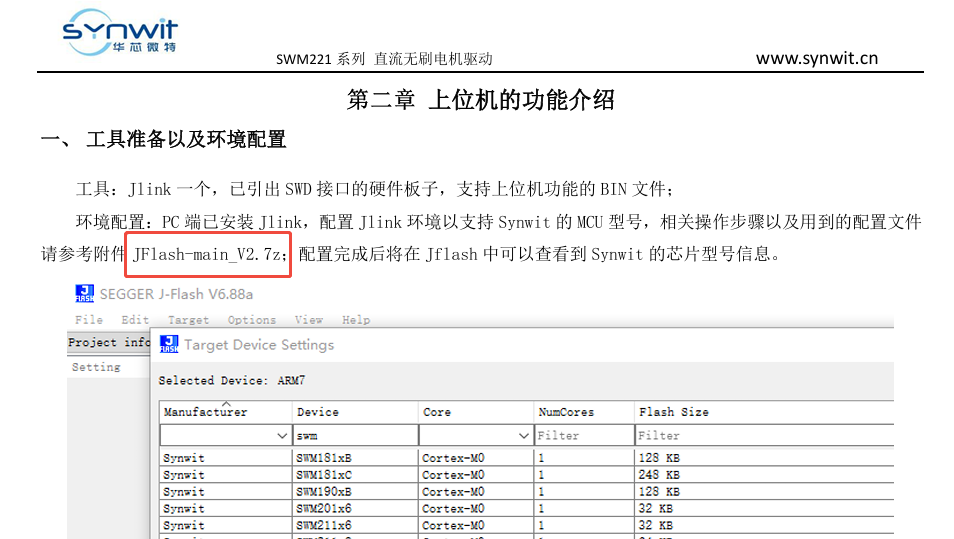Expand the Manufacturer filter dropdown
954x539 pixels.
282,436
